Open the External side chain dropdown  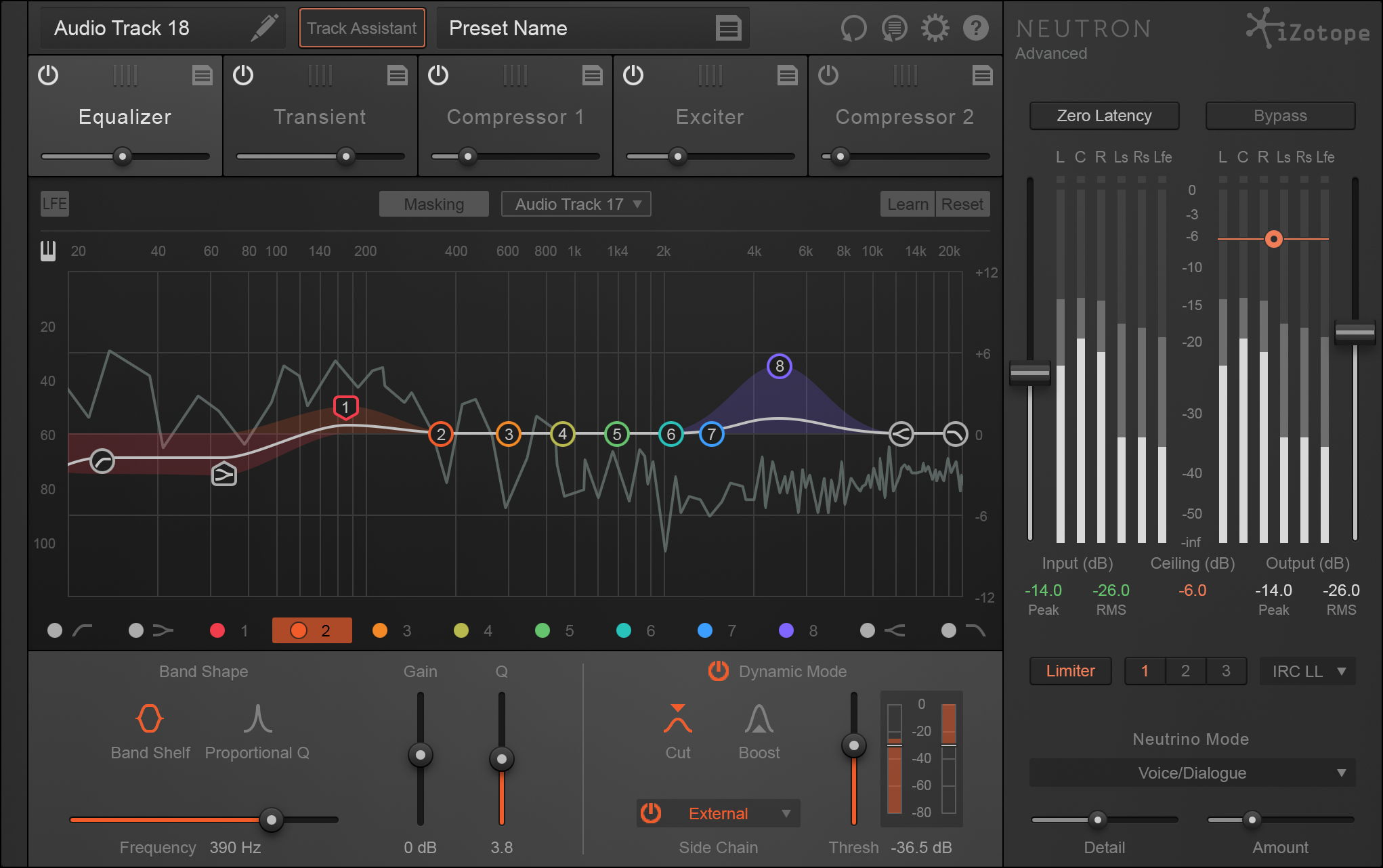(x=719, y=813)
